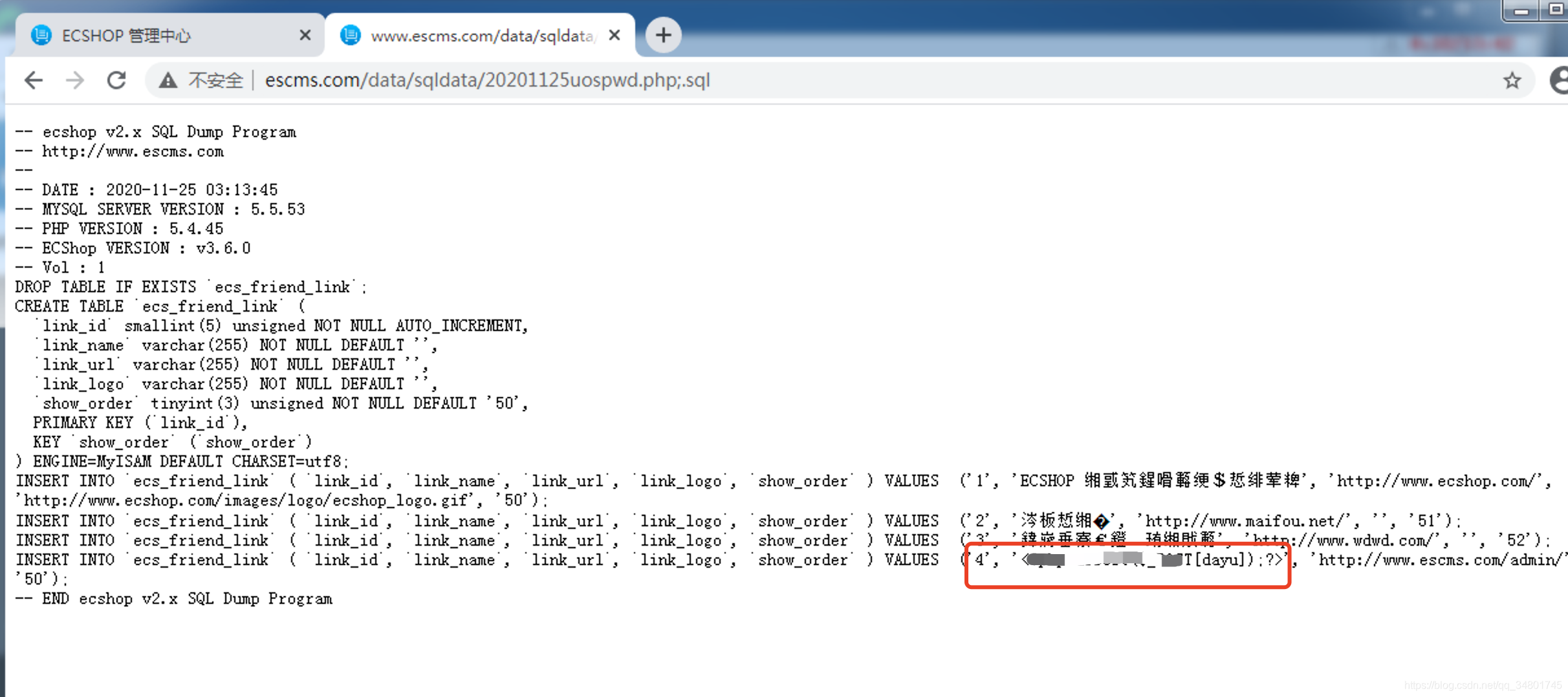Click the link_url varchar(255) column definition

tap(232, 365)
